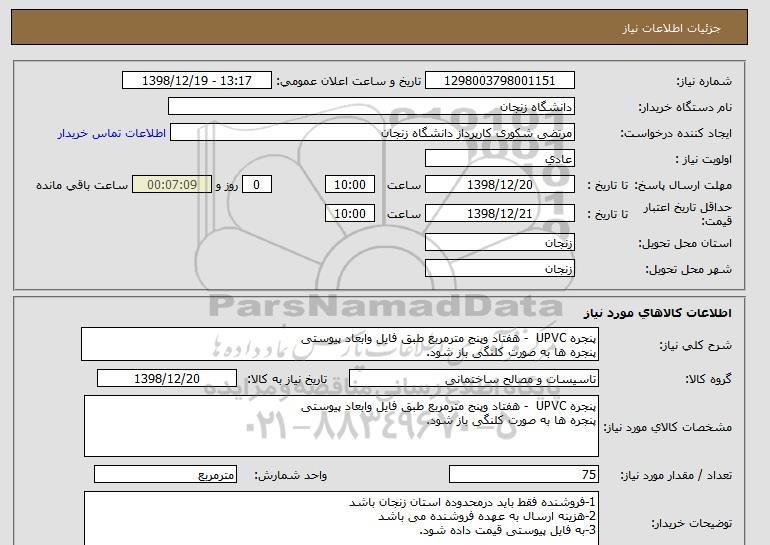Click the label اولویت نیاز
The width and height of the screenshot is (770, 545).
(x=704, y=159)
